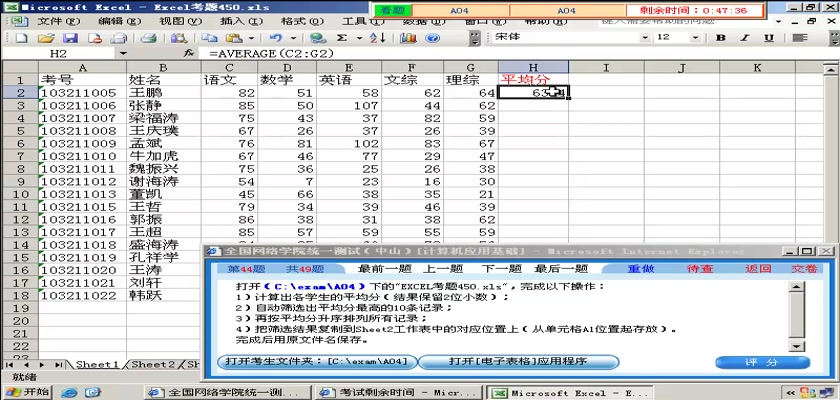Click the Internet Explorer quick launch icon
Screen dimensions: 840x400
coord(69,393)
